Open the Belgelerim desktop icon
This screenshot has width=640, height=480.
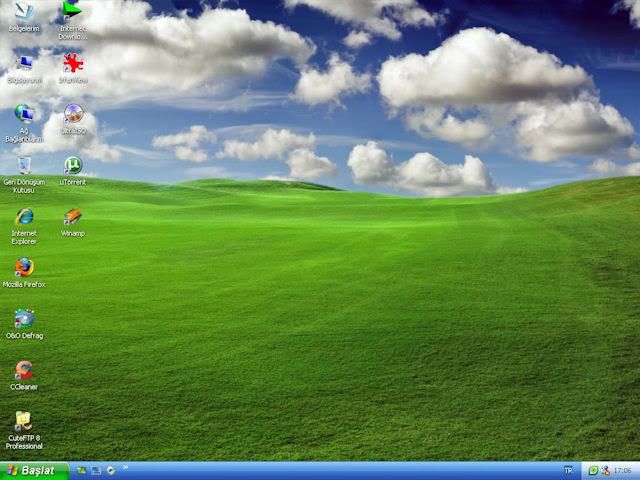click(x=24, y=11)
